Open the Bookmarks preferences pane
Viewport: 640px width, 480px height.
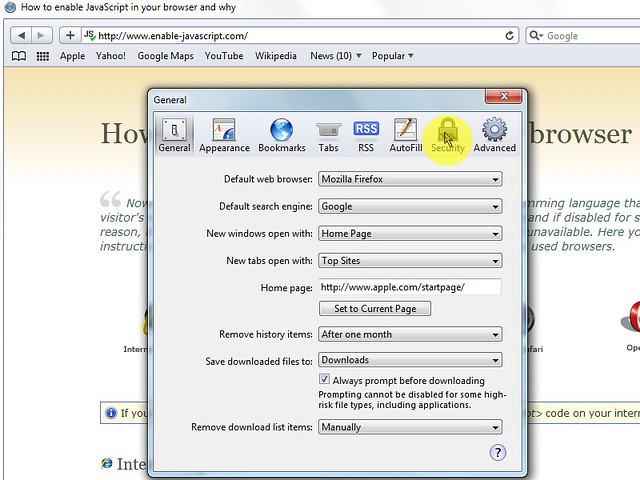pos(281,135)
